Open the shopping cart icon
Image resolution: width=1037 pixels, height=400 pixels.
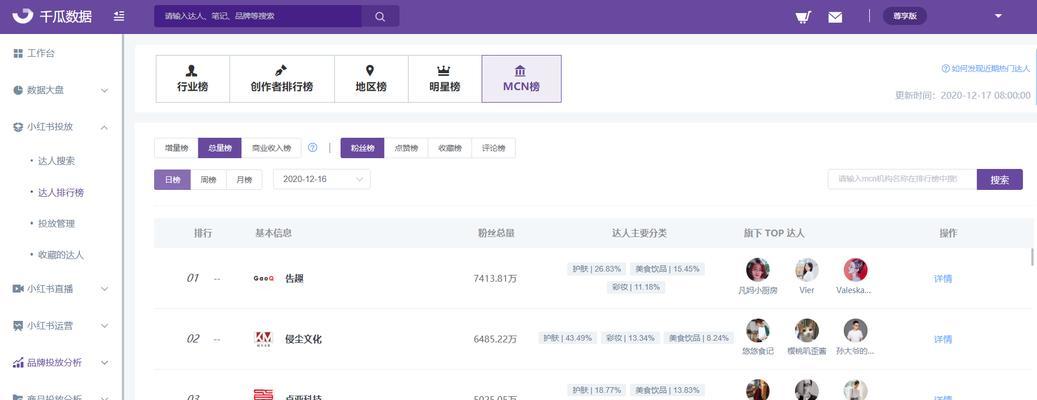point(803,17)
